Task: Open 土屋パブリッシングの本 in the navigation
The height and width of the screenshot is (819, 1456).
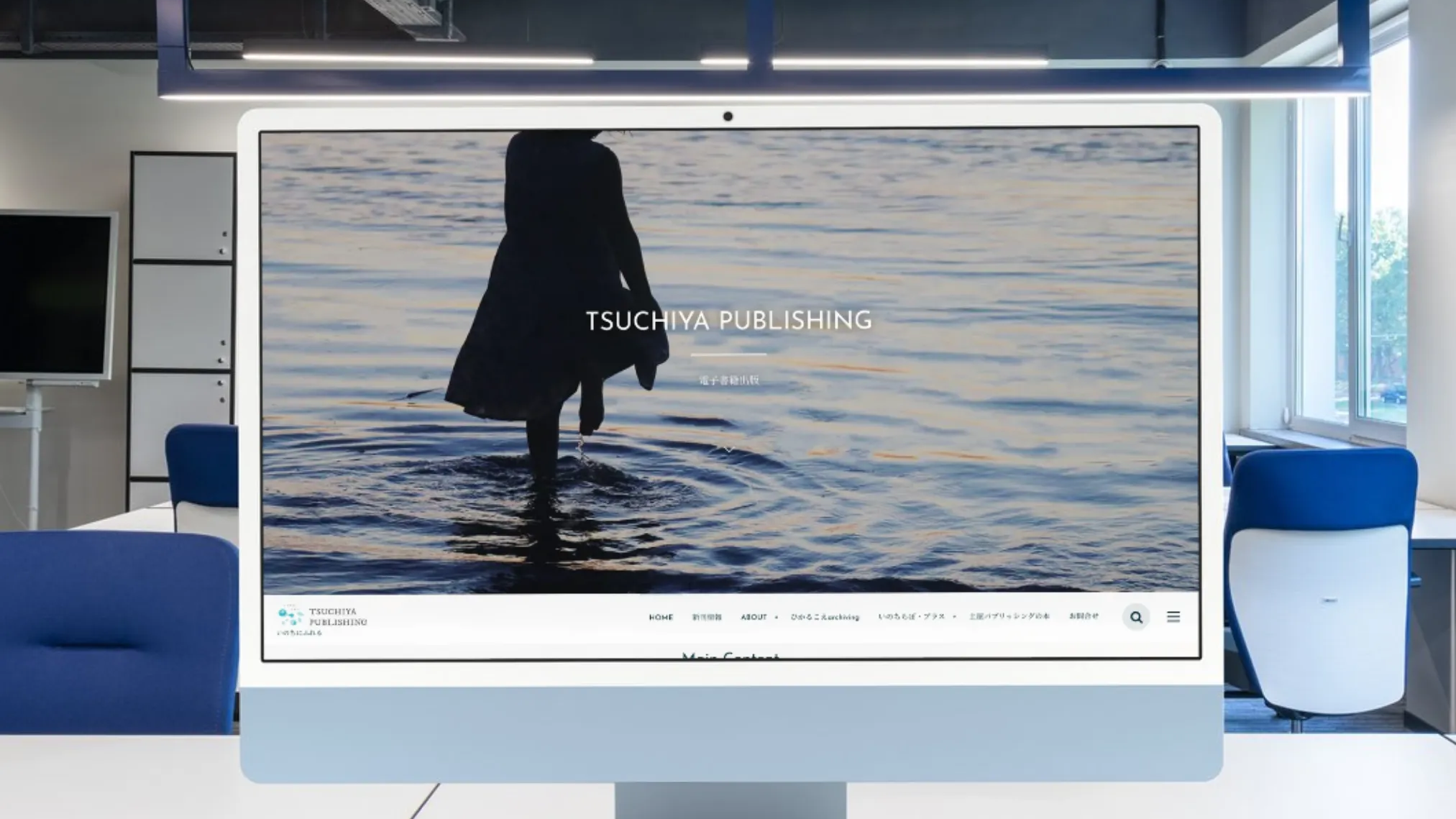Action: 1009,617
